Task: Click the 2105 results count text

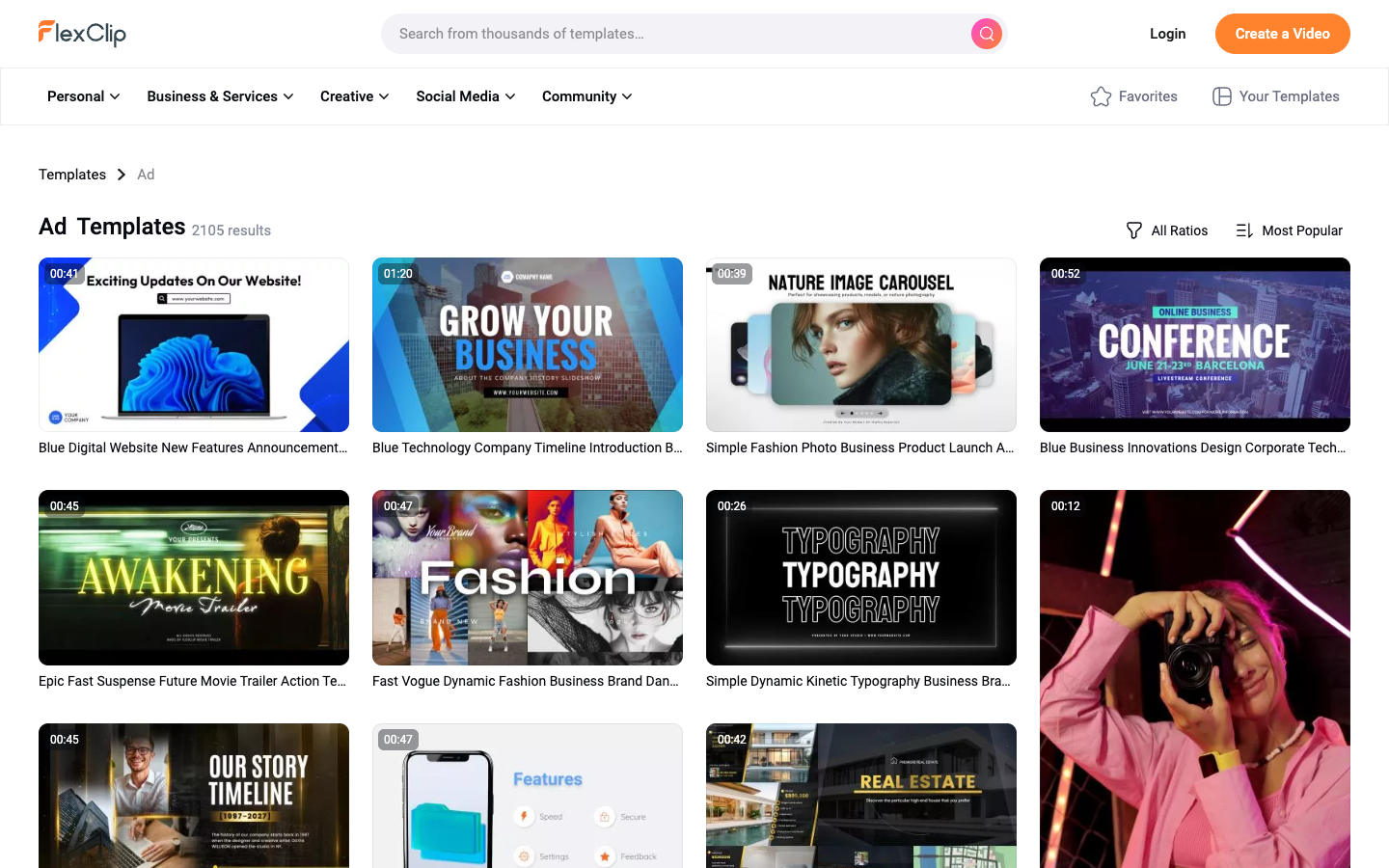Action: (x=231, y=231)
